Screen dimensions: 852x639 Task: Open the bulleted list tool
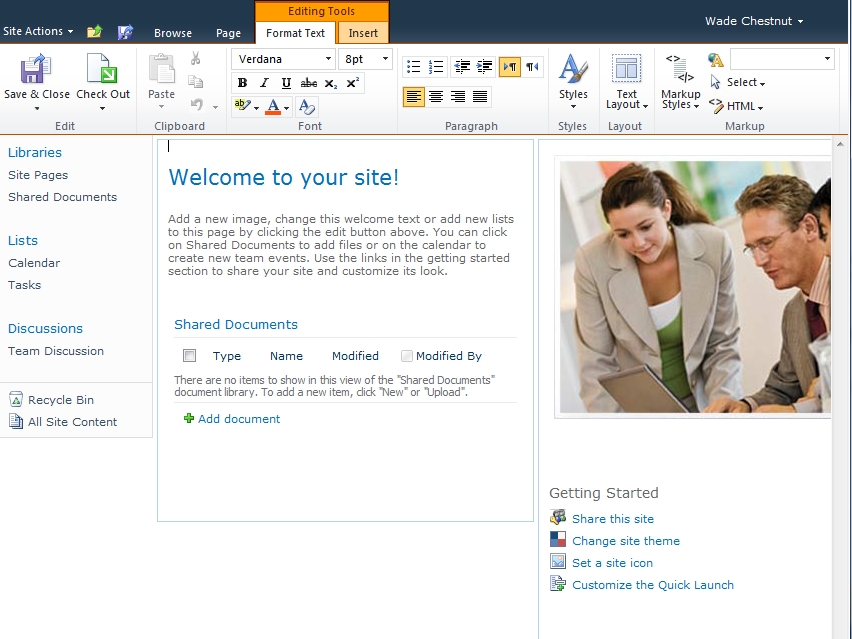414,66
